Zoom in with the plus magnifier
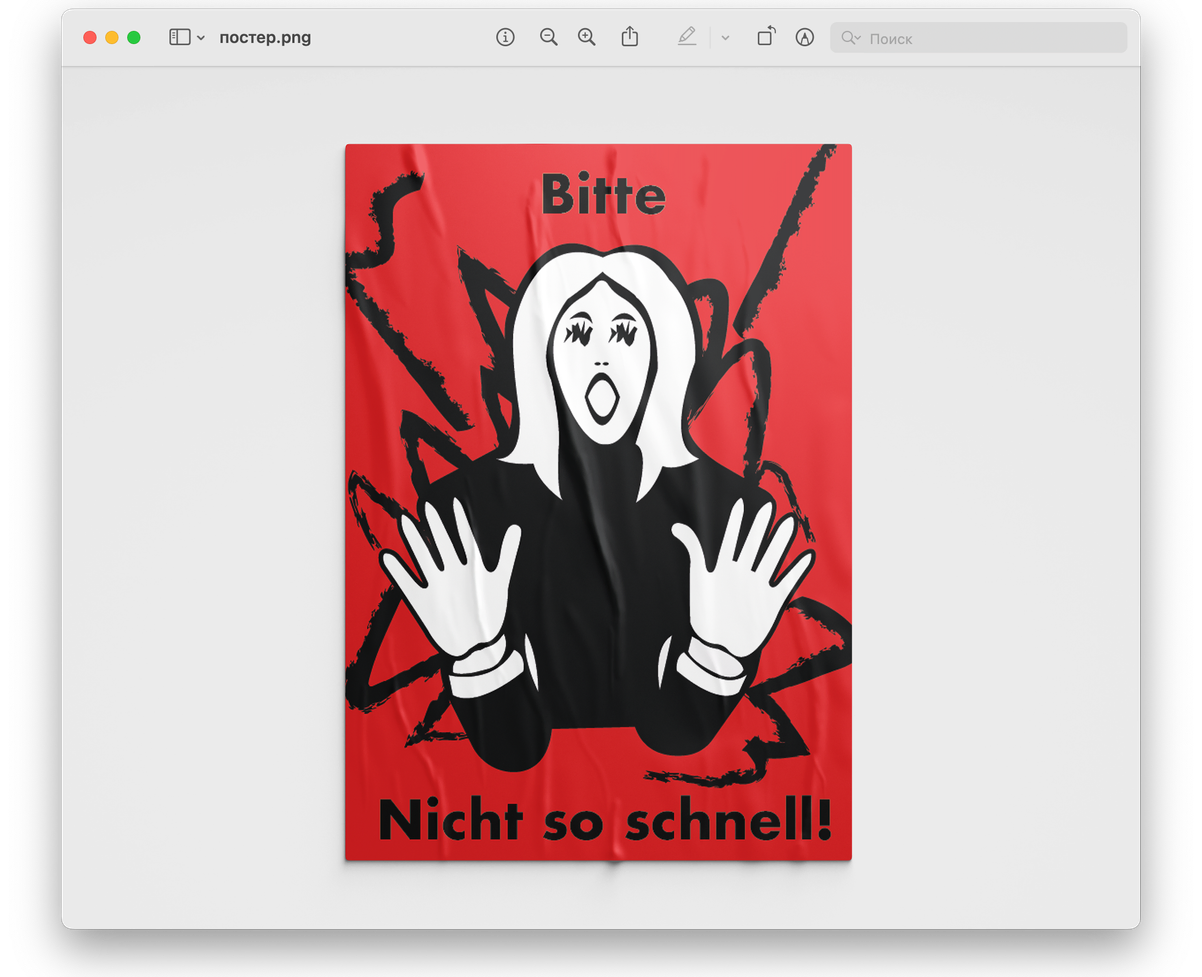 pos(587,38)
